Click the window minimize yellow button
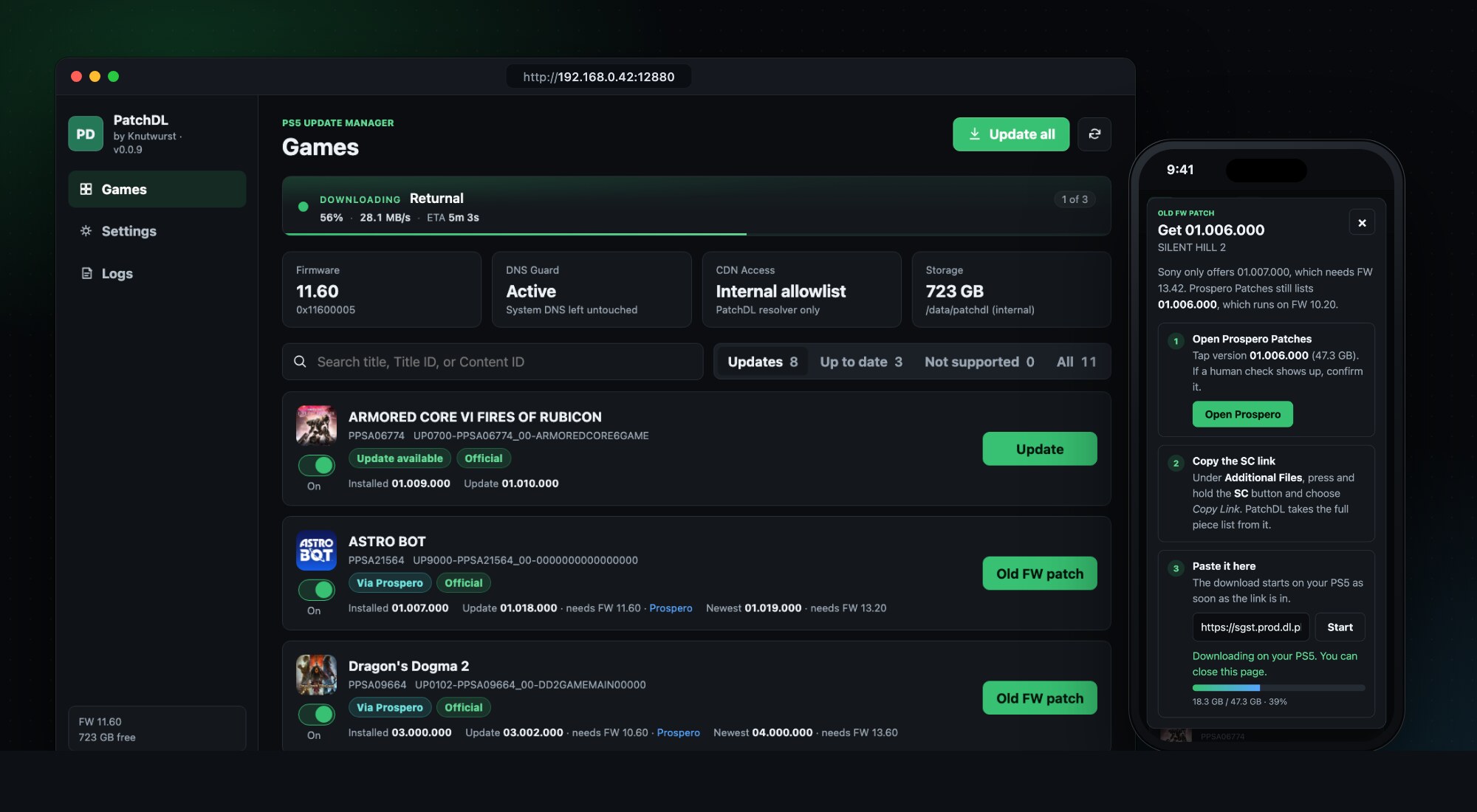 95,77
